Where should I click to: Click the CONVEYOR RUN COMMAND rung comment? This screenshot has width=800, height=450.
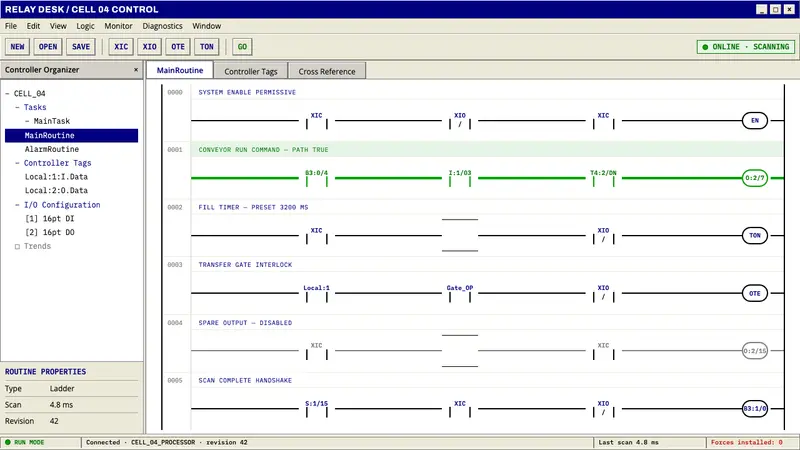[x=263, y=149]
